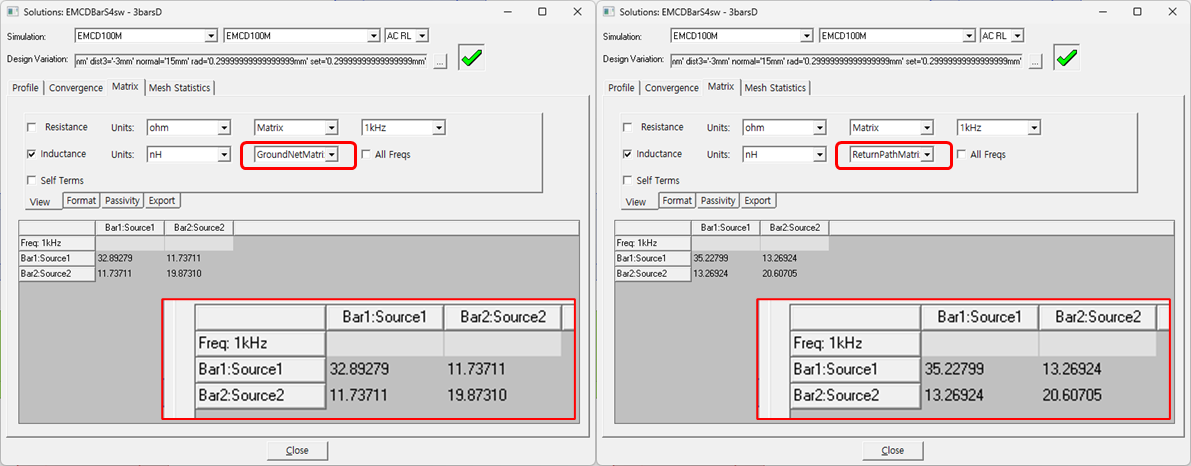Check Self Terms in the left dialog
Screen dimensions: 1191x466
coord(31,181)
